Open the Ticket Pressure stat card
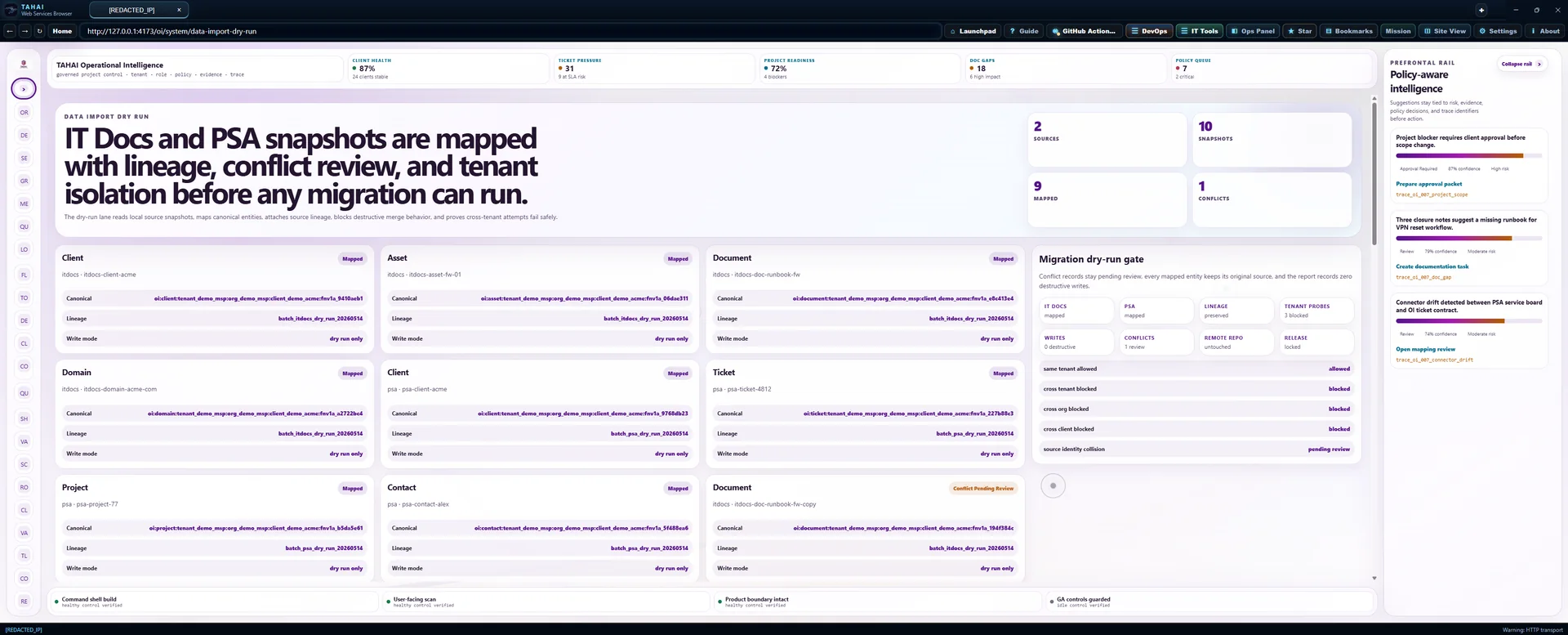Viewport: 1568px width, 635px height. pos(653,69)
